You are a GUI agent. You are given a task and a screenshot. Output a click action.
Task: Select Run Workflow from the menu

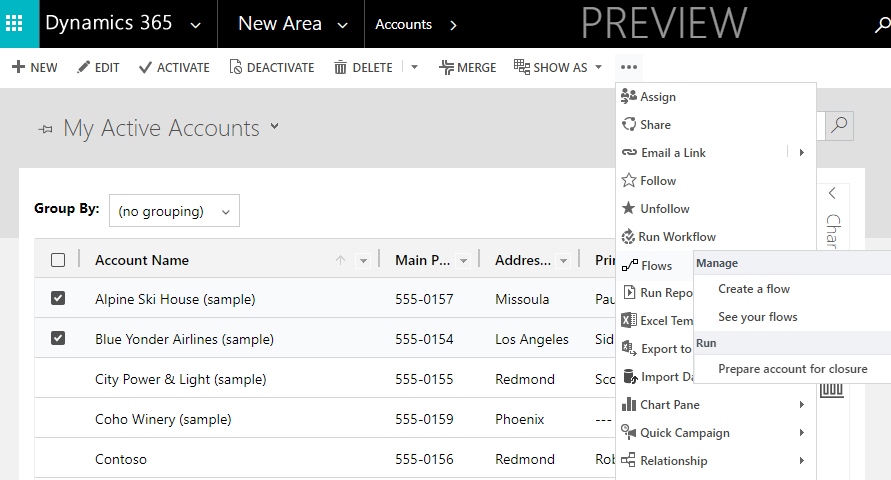click(676, 237)
